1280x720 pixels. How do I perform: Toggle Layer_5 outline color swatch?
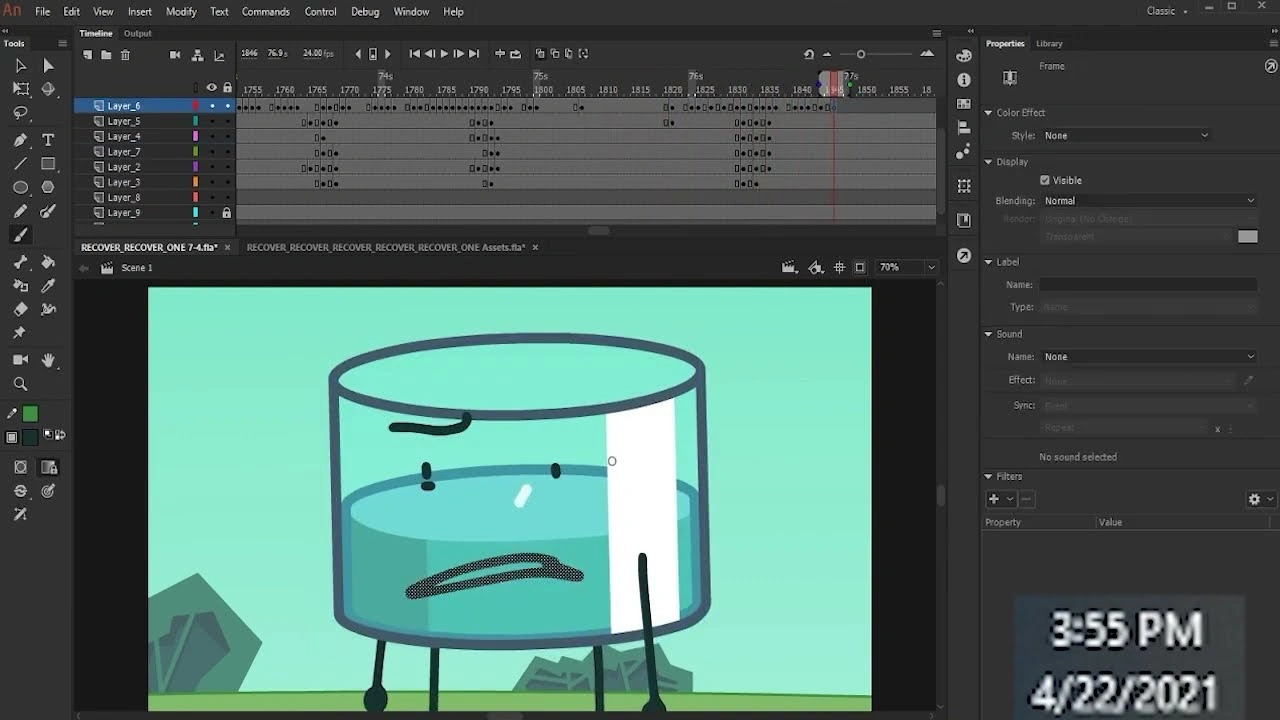click(x=196, y=121)
